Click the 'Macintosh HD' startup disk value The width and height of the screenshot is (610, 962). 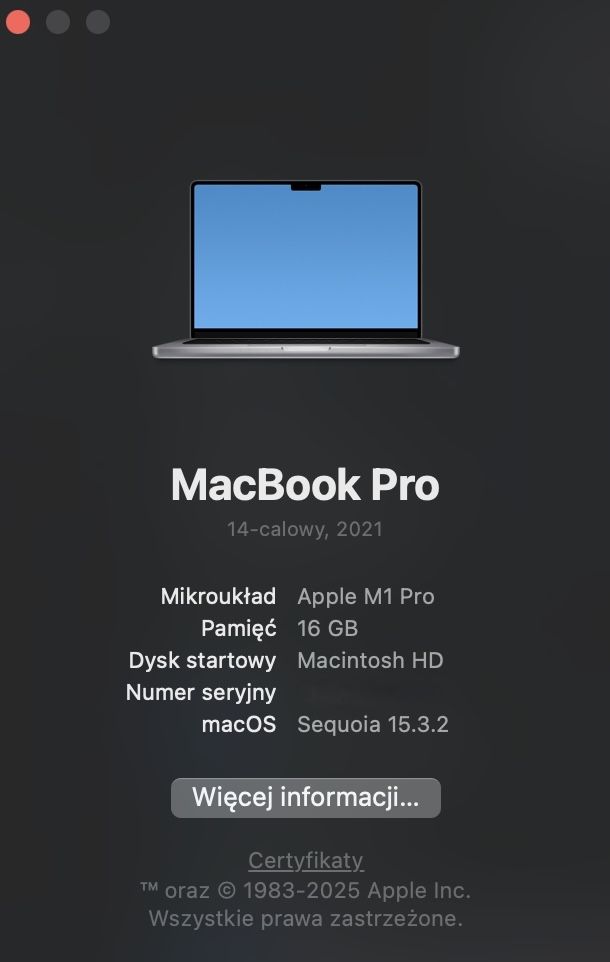(x=370, y=660)
